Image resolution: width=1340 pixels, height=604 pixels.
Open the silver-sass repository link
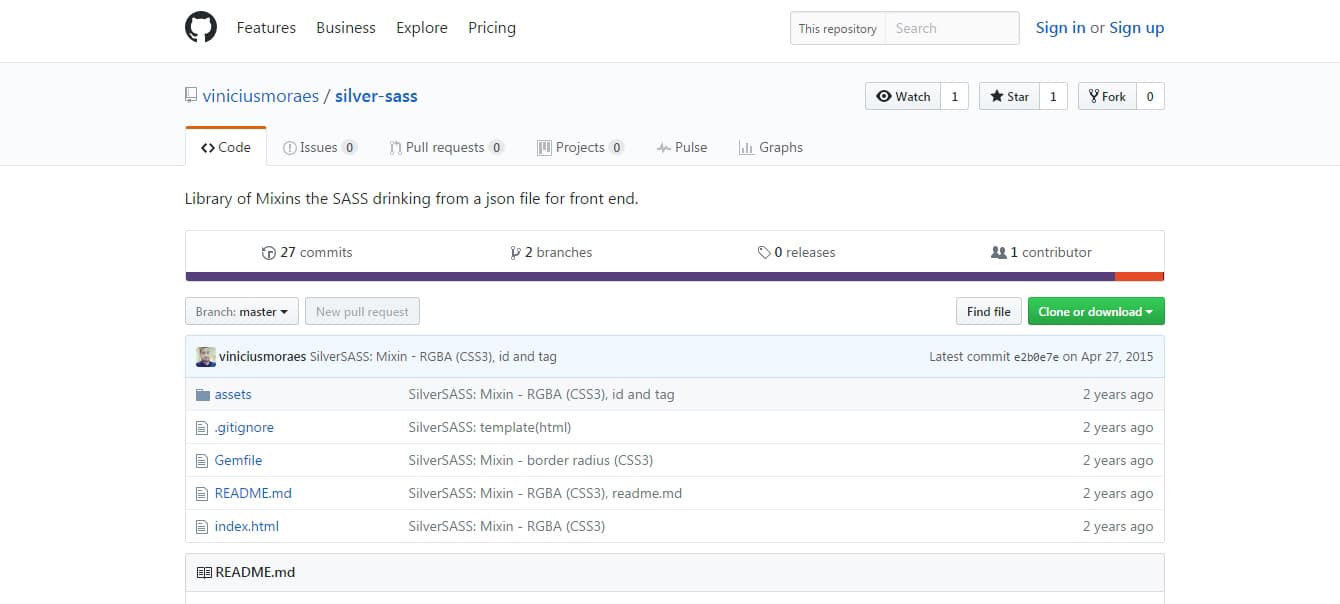pos(376,96)
